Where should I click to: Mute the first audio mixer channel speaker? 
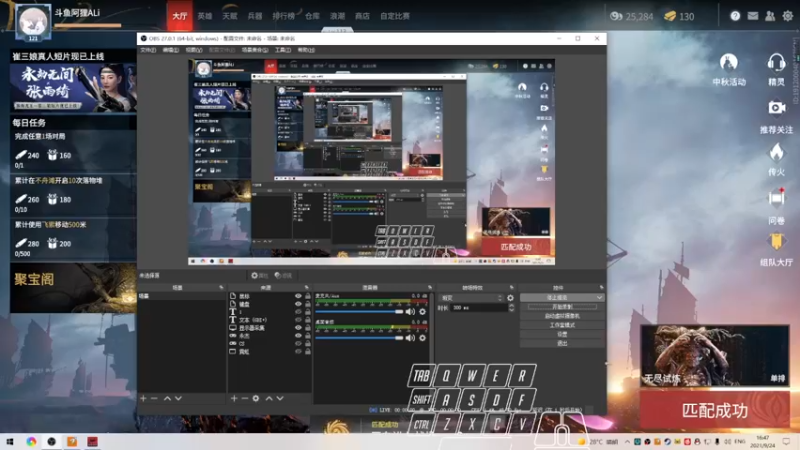click(x=410, y=311)
